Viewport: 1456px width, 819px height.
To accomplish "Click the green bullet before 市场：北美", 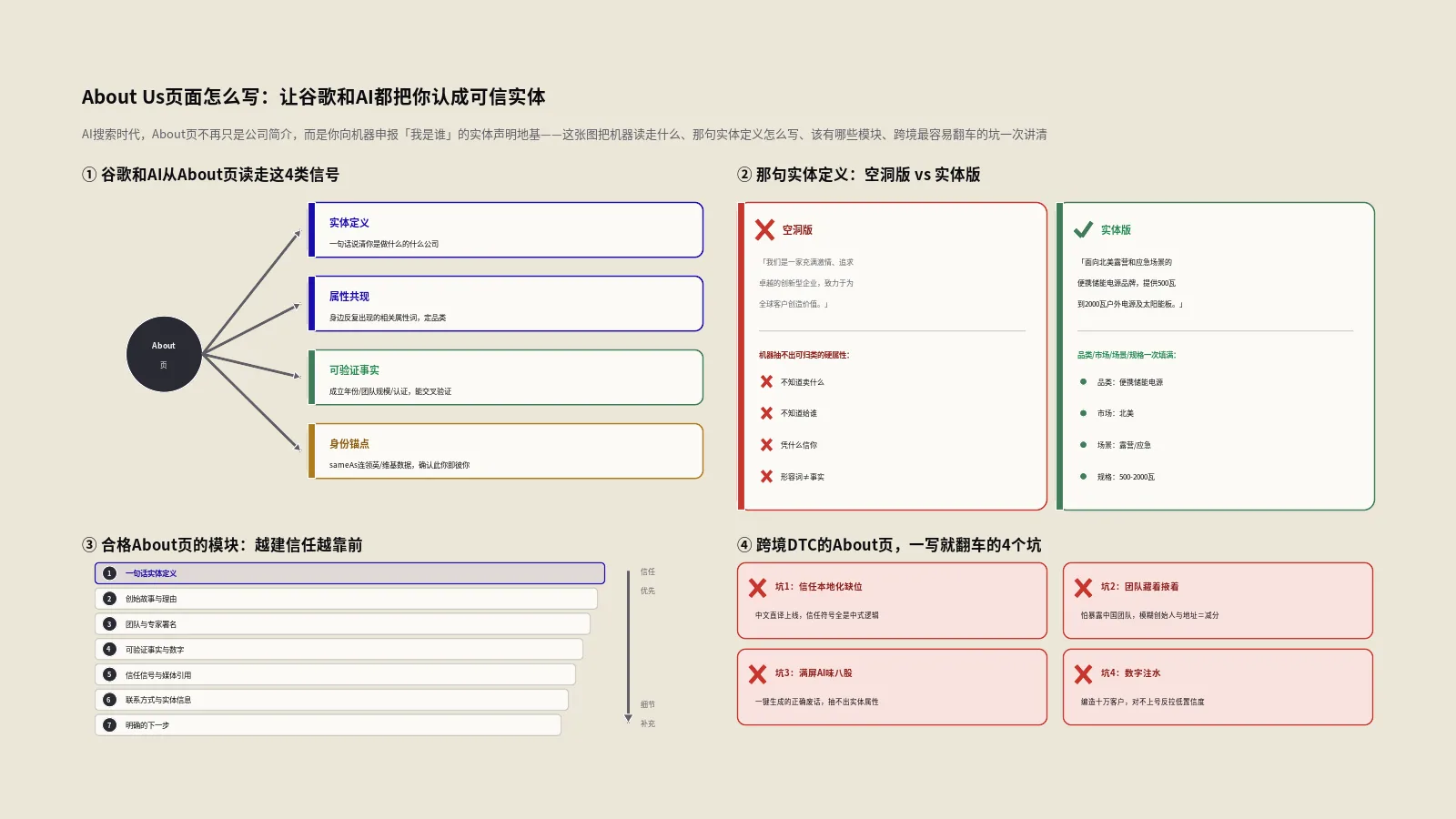I will pos(1083,413).
